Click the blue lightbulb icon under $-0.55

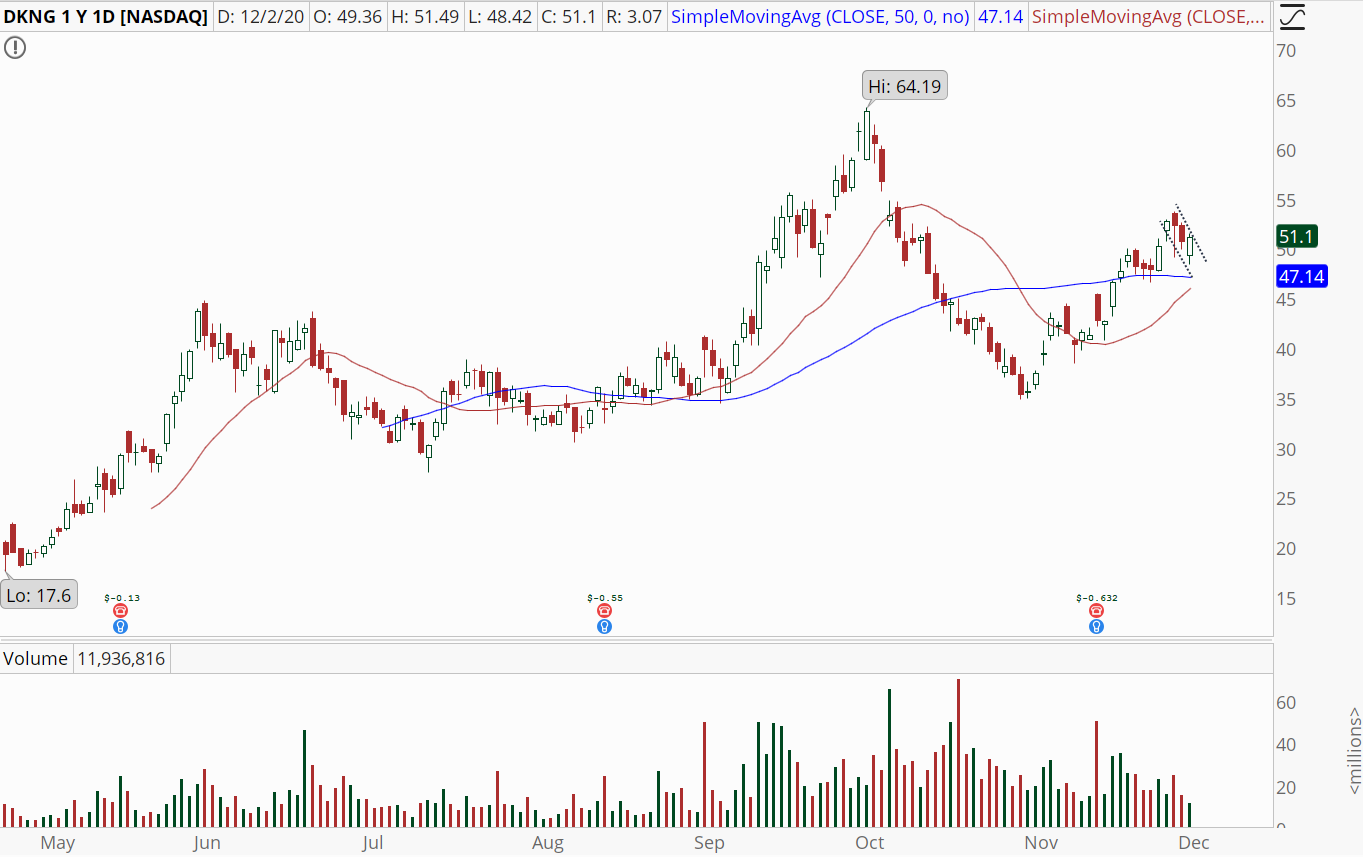[x=604, y=627]
